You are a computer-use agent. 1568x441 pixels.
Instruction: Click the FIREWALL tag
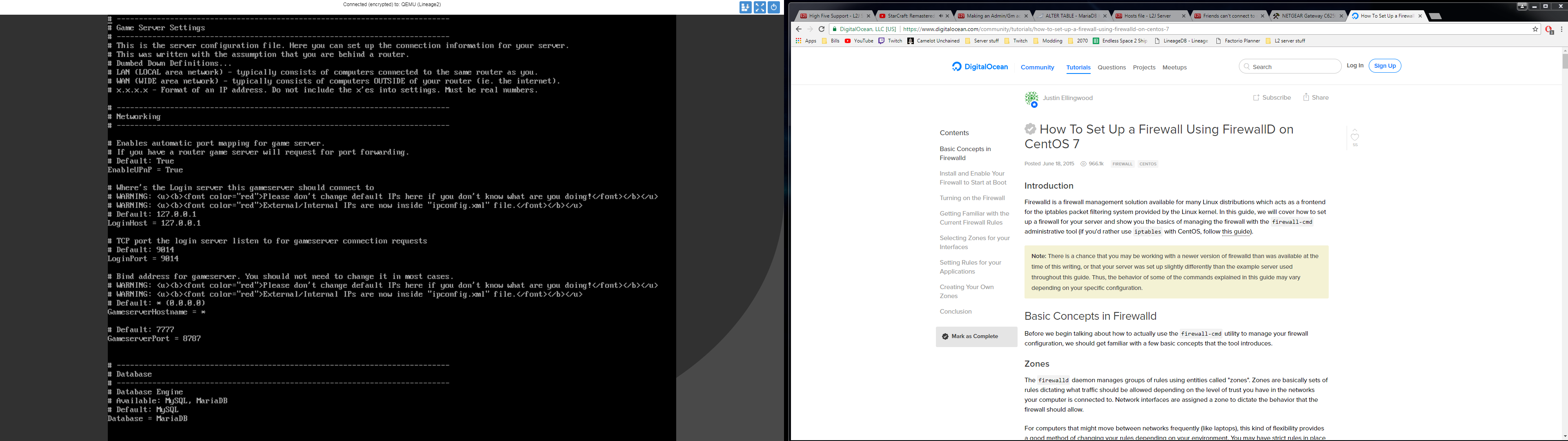(1123, 164)
